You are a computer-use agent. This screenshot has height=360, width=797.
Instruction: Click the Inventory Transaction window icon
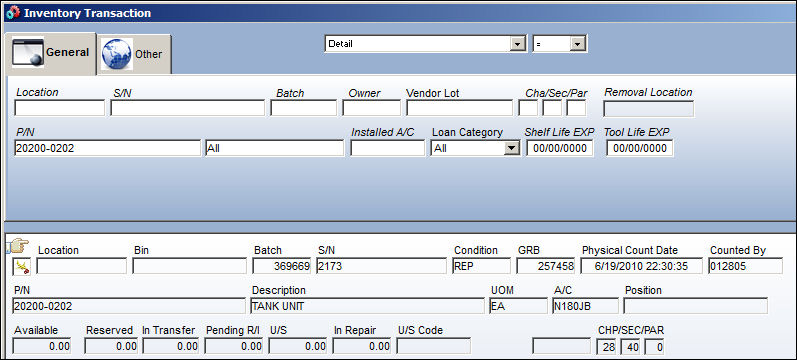click(13, 13)
